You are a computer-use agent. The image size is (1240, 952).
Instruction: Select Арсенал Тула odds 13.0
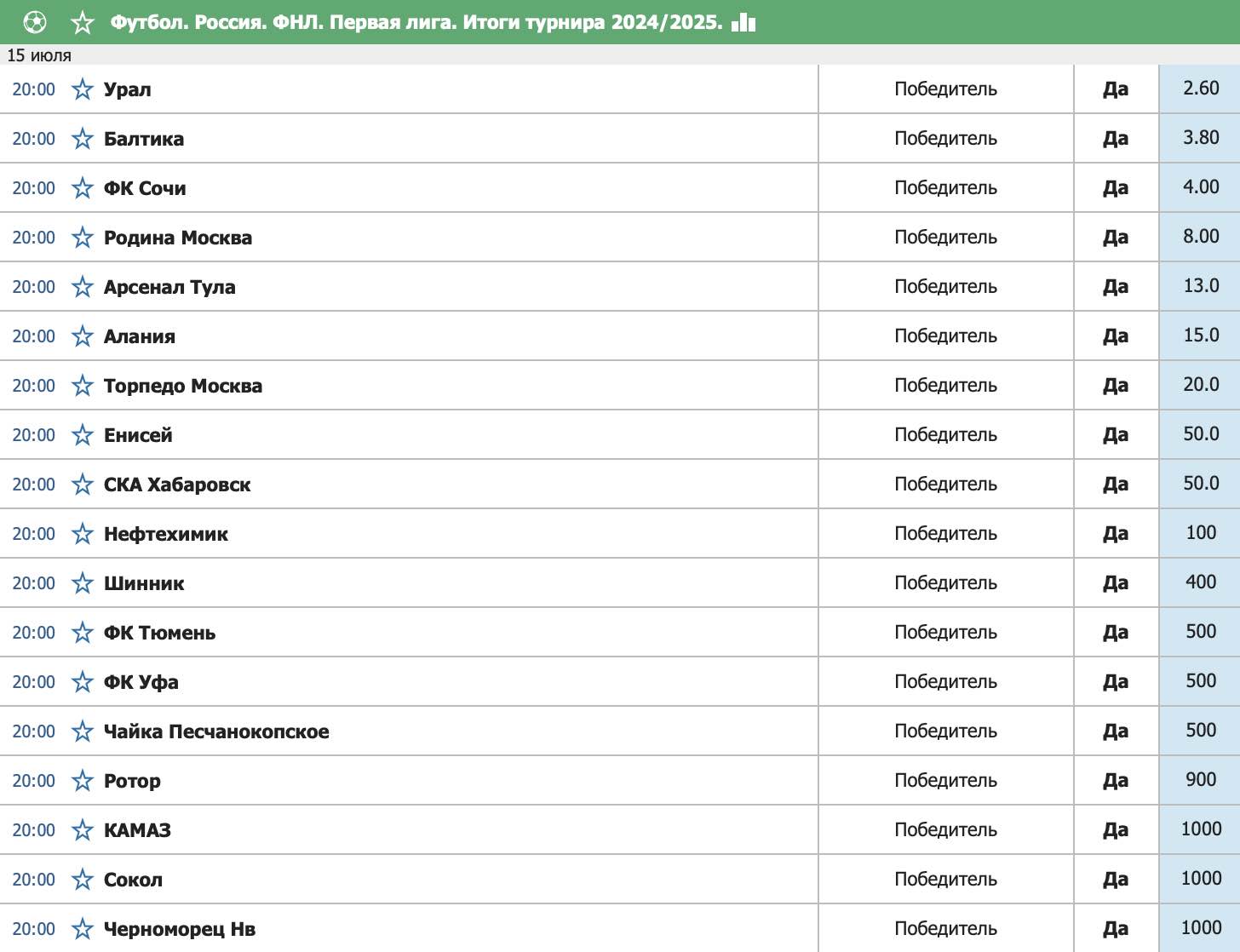(x=1200, y=286)
